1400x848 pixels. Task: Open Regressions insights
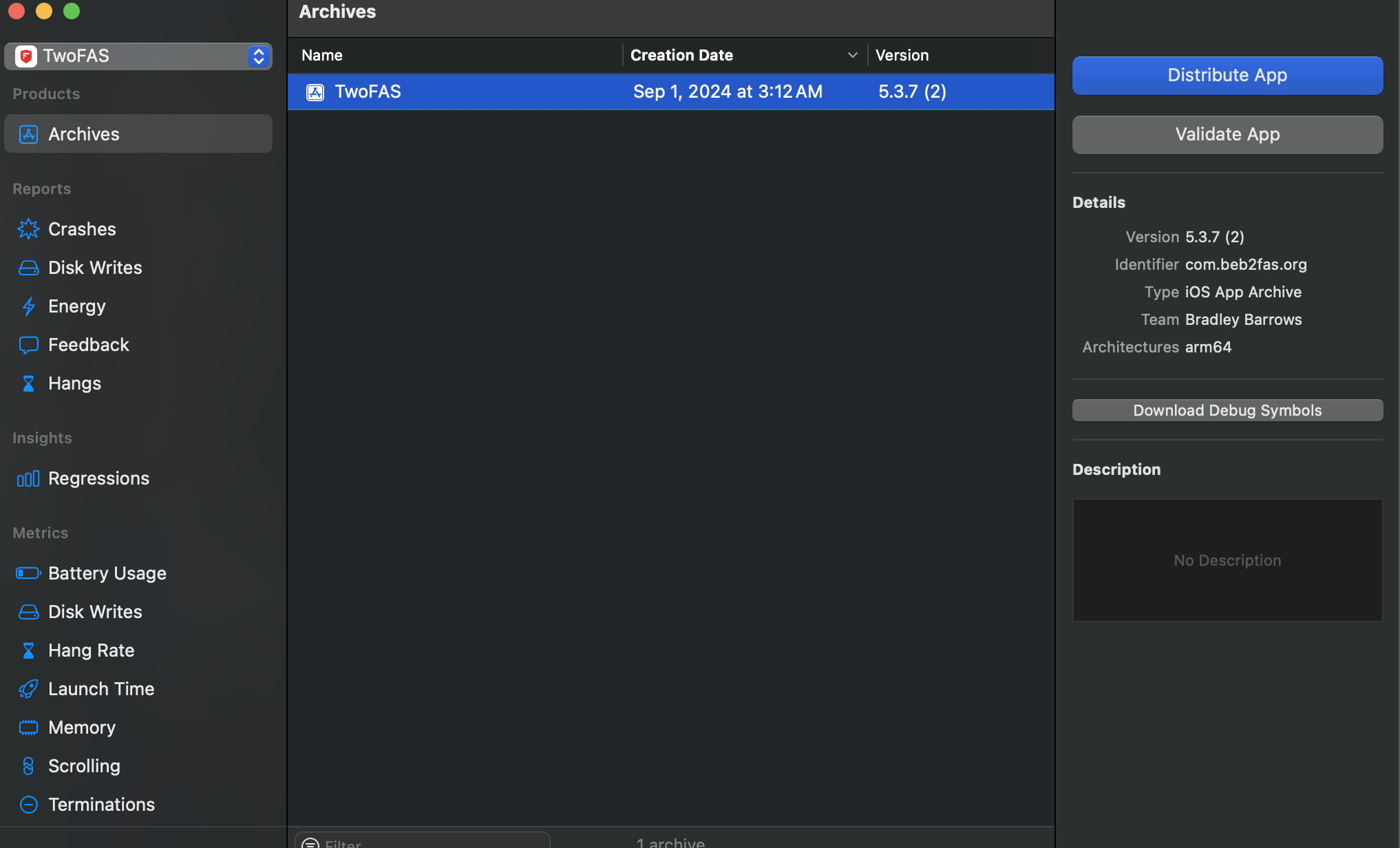tap(138, 478)
